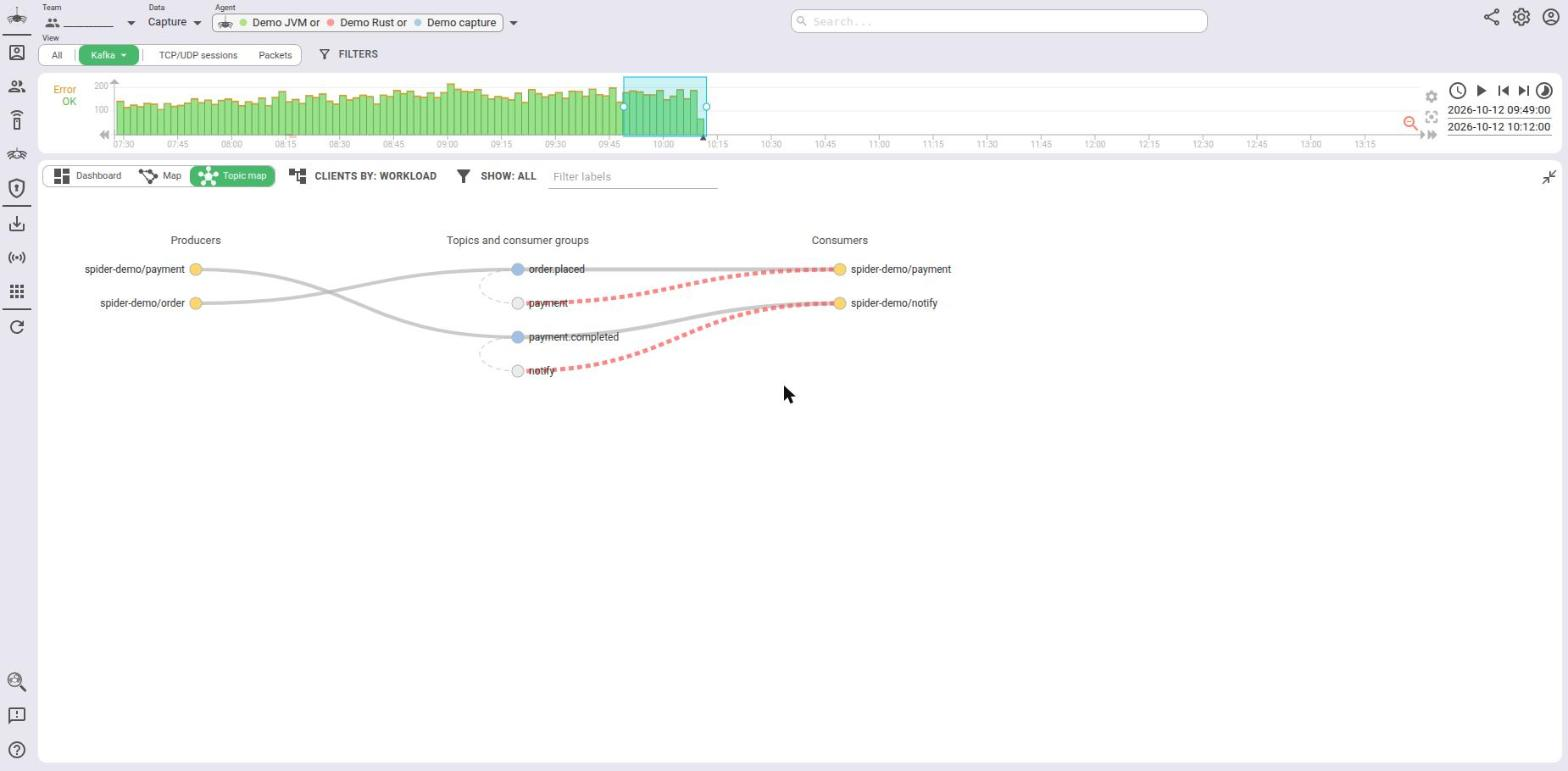Focus the Search field at the top
The height and width of the screenshot is (771, 1568).
click(999, 21)
